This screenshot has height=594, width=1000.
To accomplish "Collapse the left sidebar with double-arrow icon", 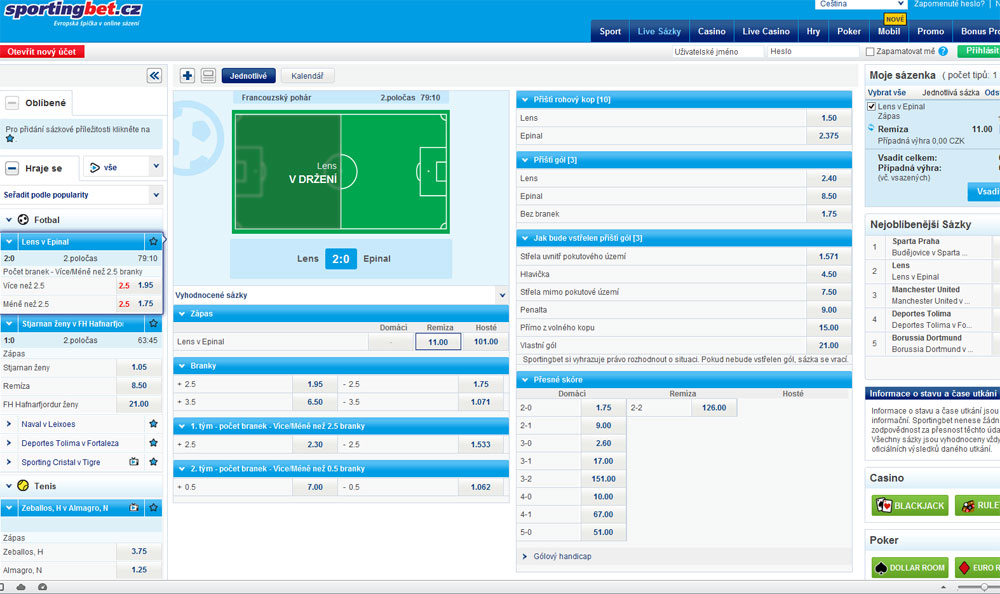I will point(154,76).
